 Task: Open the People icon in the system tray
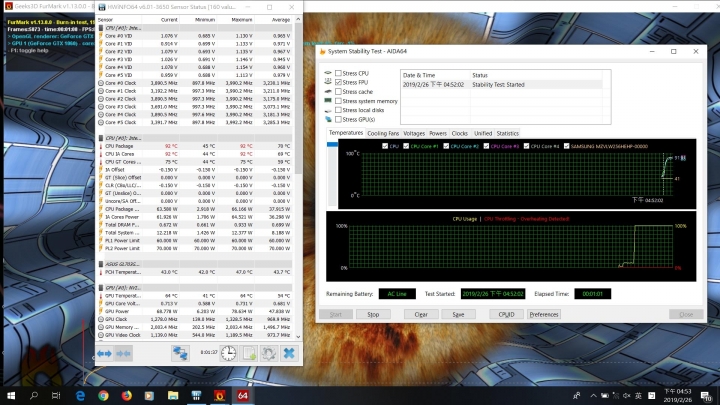[577, 395]
